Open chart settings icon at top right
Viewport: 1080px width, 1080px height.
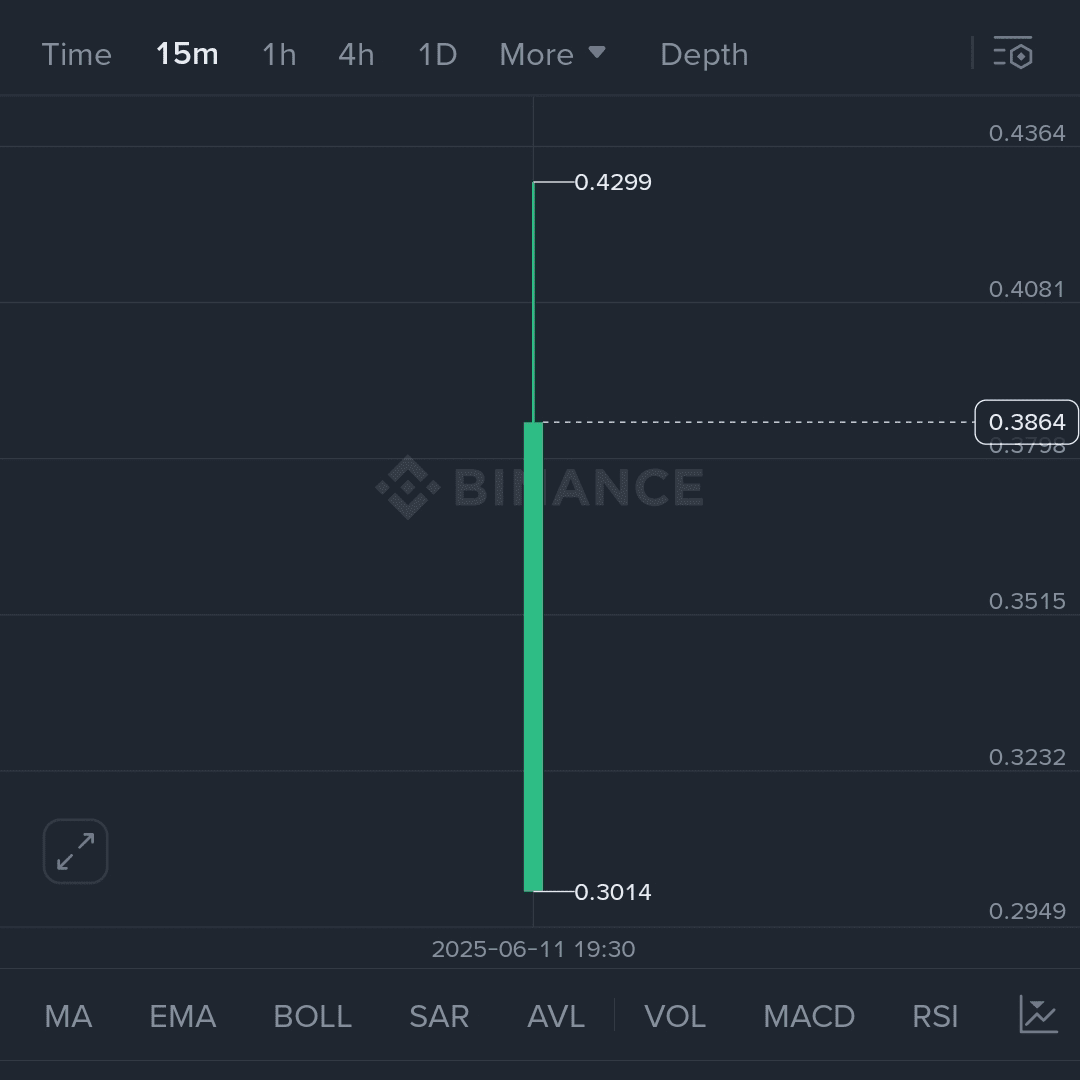[x=1012, y=53]
